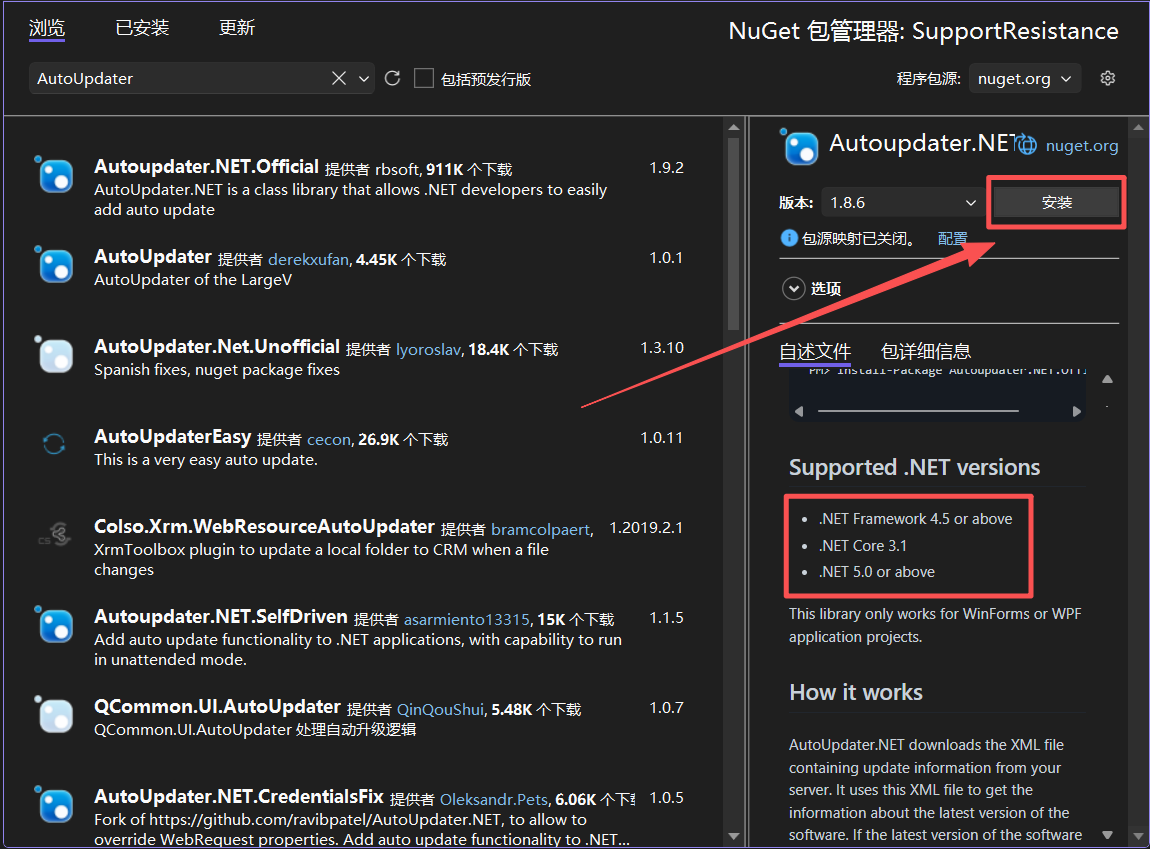Expand the 选项 options section
Screen dimensions: 1150x849
point(794,289)
